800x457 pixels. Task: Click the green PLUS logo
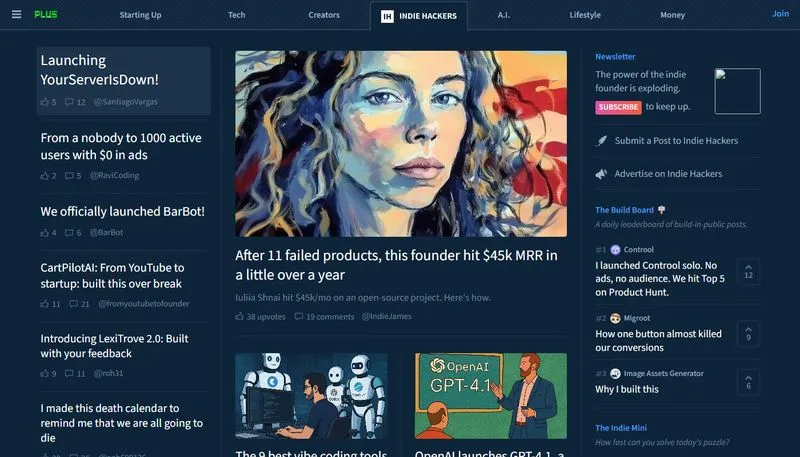(x=46, y=14)
